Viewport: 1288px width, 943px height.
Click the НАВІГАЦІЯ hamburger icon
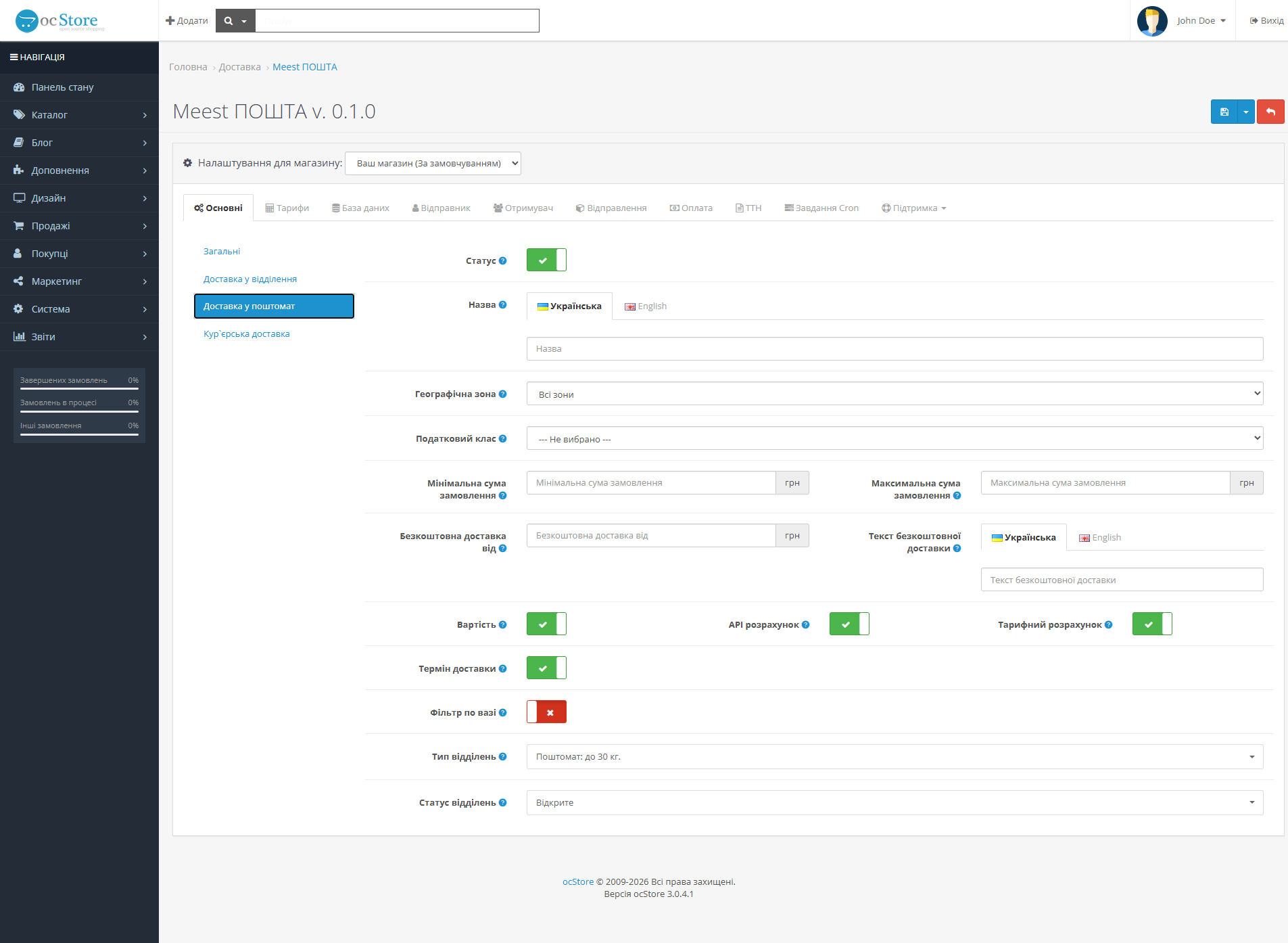tap(14, 57)
